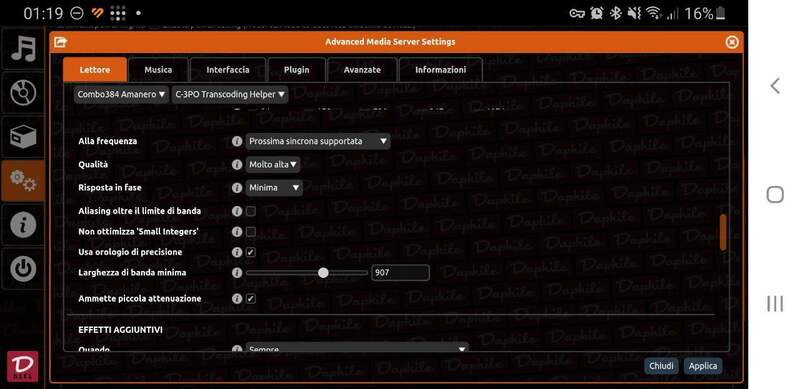The width and height of the screenshot is (800, 389).
Task: Uncheck Ammette piccola attenuazione
Action: (x=251, y=299)
